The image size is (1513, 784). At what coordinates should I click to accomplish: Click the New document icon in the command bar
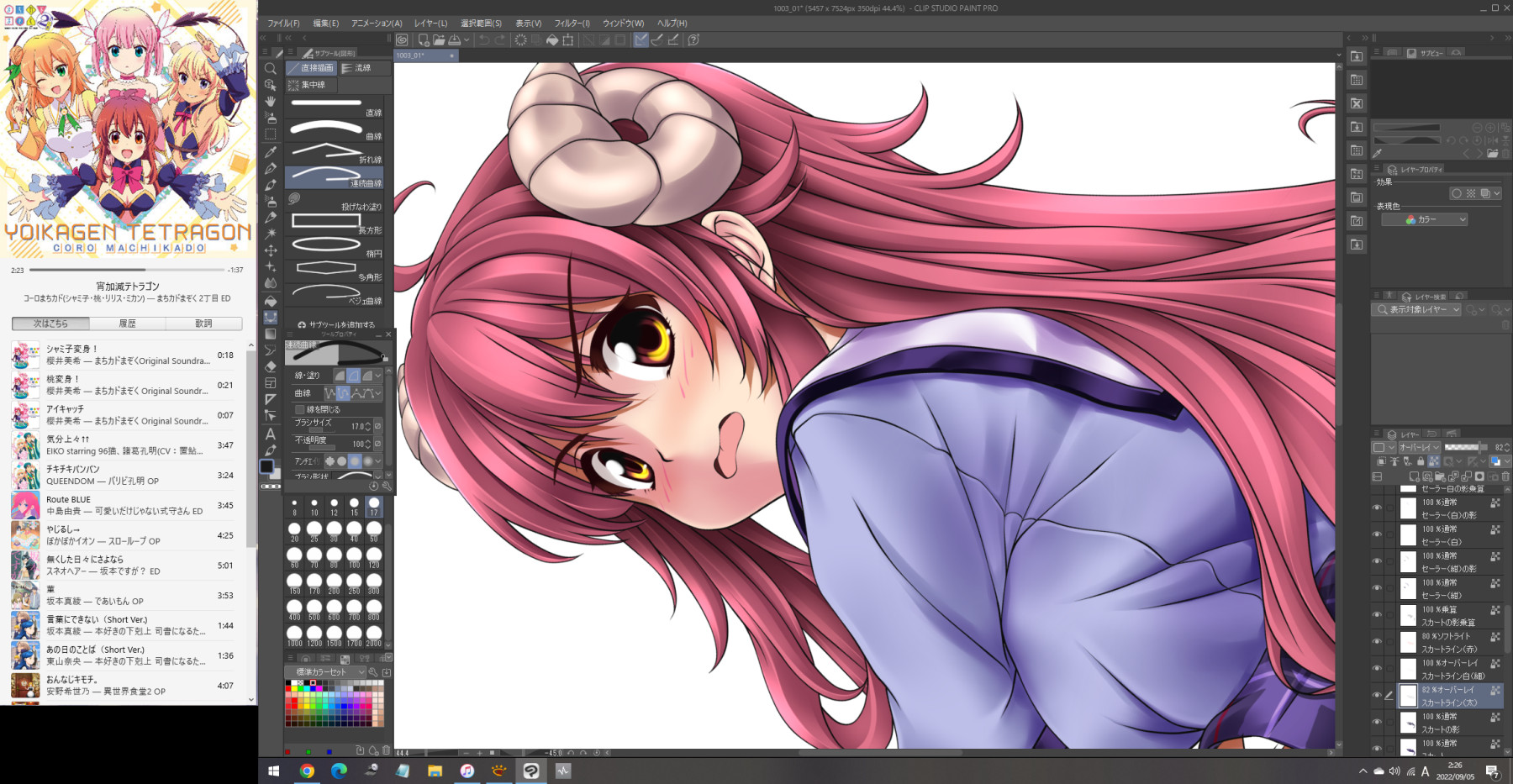pos(424,39)
